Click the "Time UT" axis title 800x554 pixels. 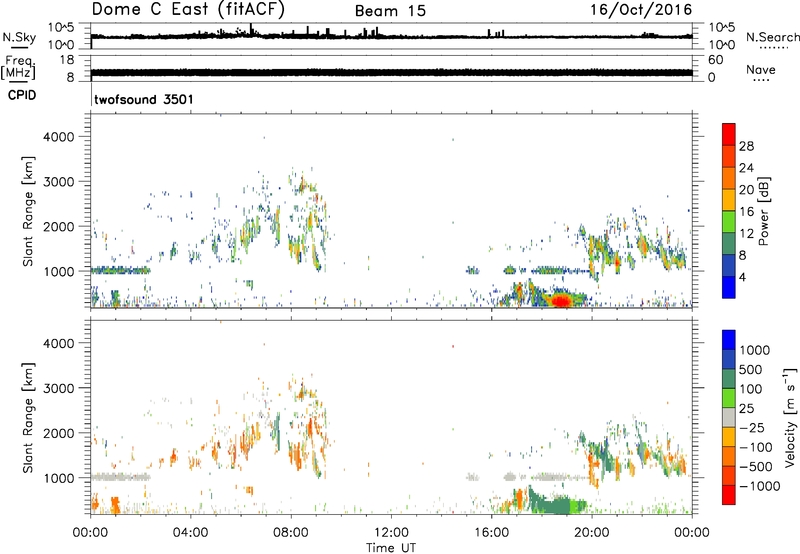click(391, 548)
